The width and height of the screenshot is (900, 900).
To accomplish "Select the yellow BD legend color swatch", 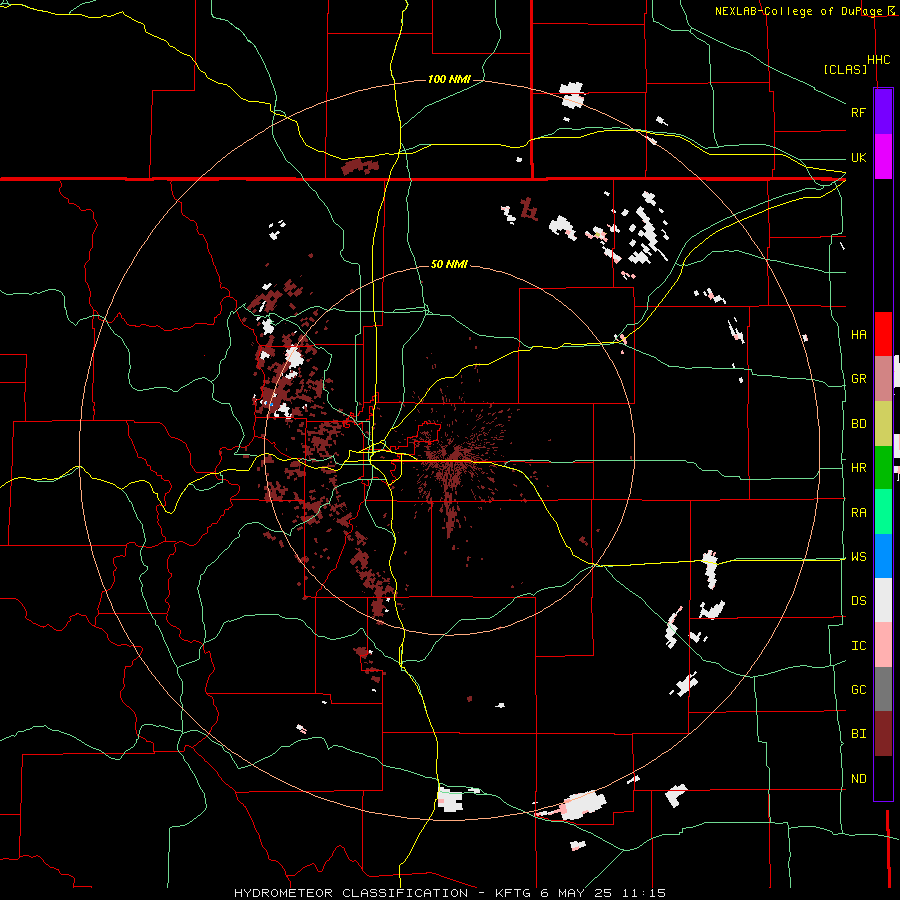I will pos(883,424).
